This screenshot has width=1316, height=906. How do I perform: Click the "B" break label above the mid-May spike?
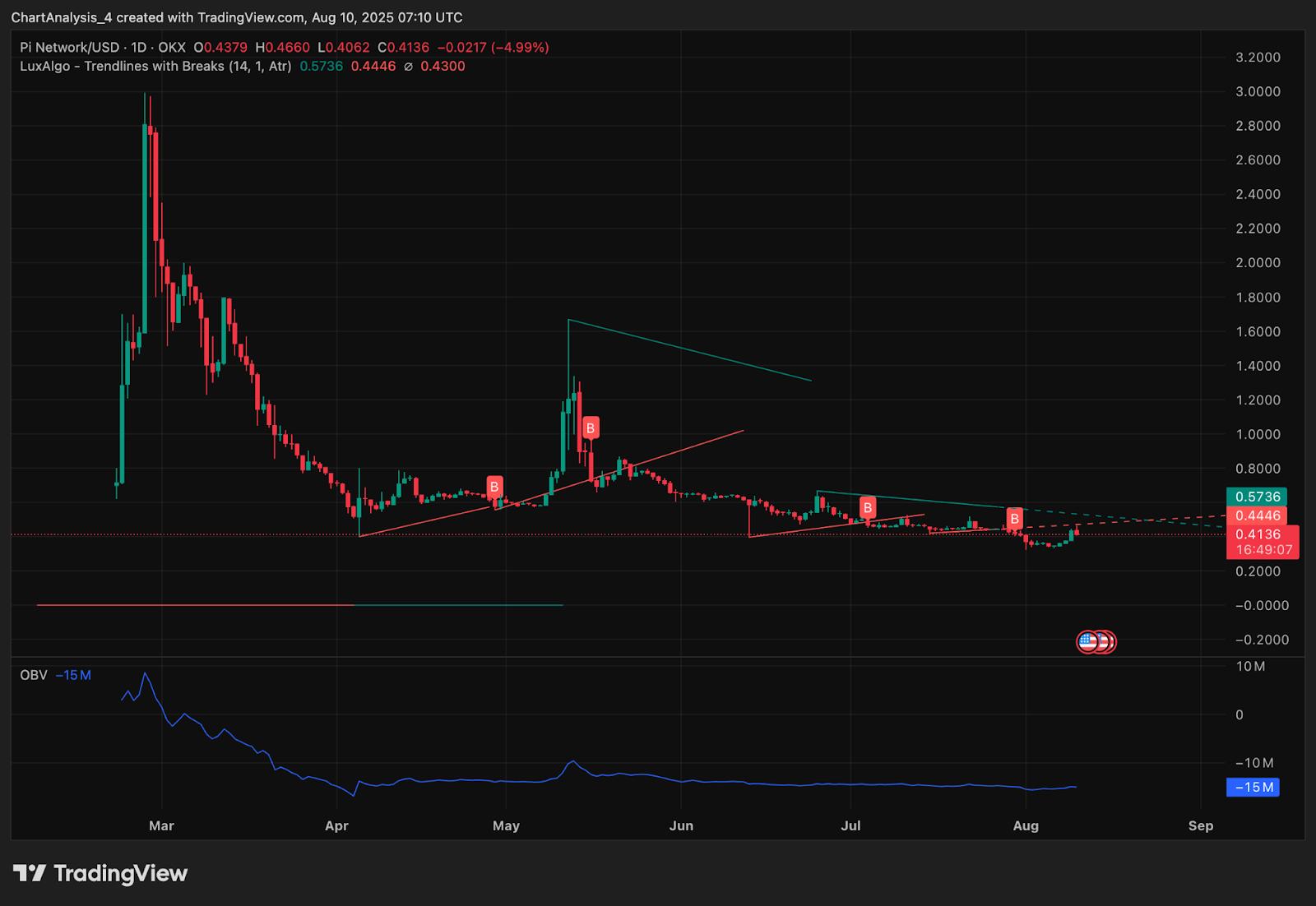[590, 428]
